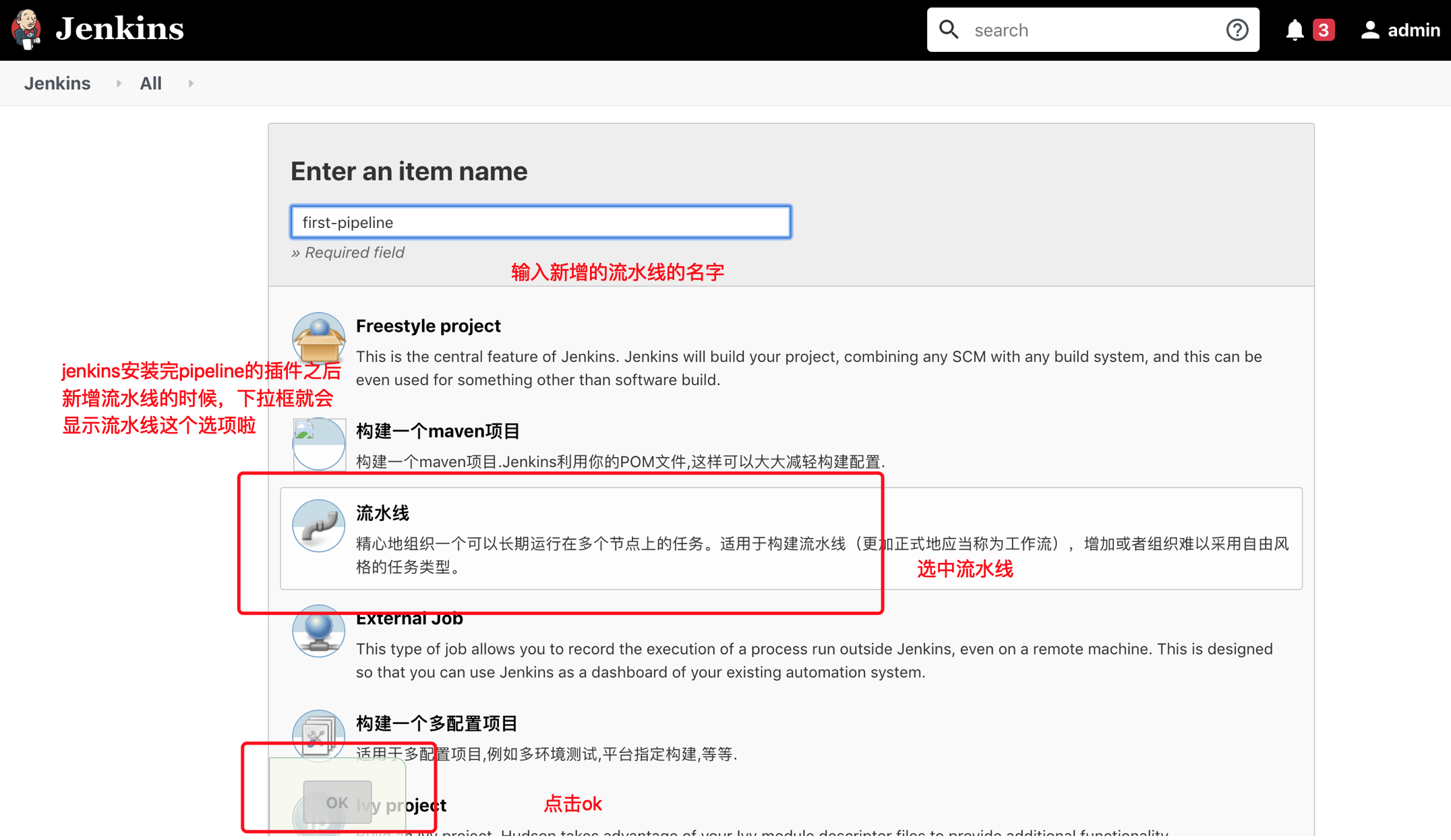Choose the 流水线 pipeline item type
Viewport: 1451px width, 840px height.
click(x=382, y=514)
